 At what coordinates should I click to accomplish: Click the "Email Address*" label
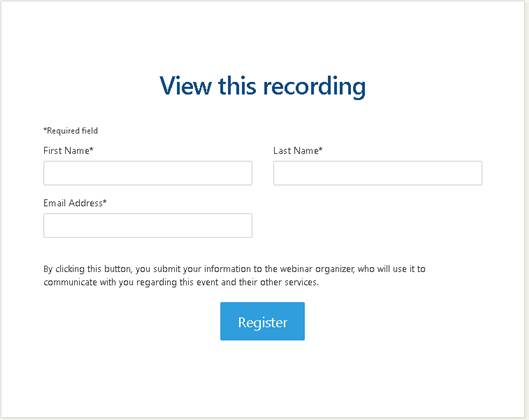point(75,203)
